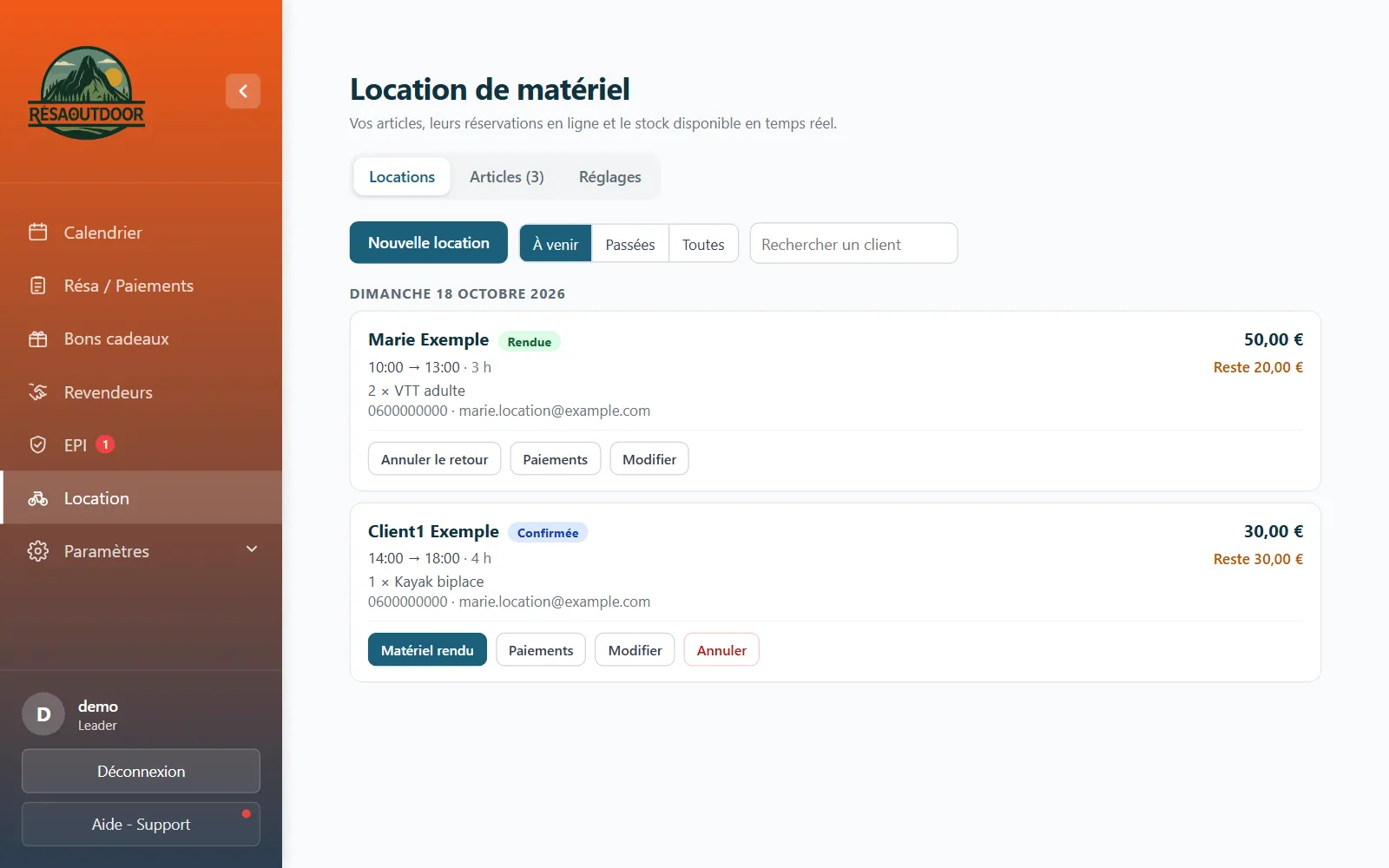Screen dimensions: 1389x868
Task: Open the Réglages tab
Action: 610,177
